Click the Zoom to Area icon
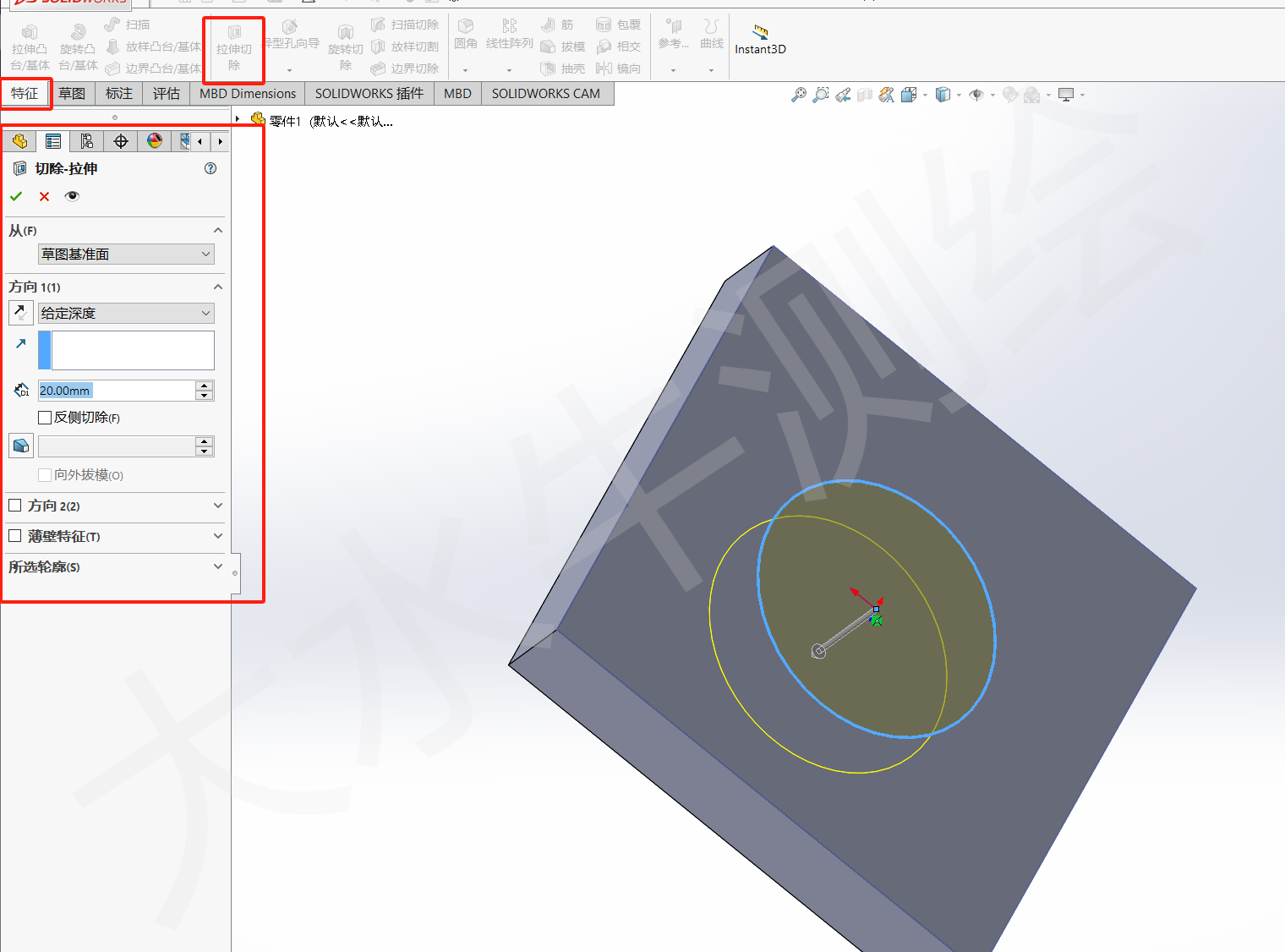 pyautogui.click(x=820, y=95)
